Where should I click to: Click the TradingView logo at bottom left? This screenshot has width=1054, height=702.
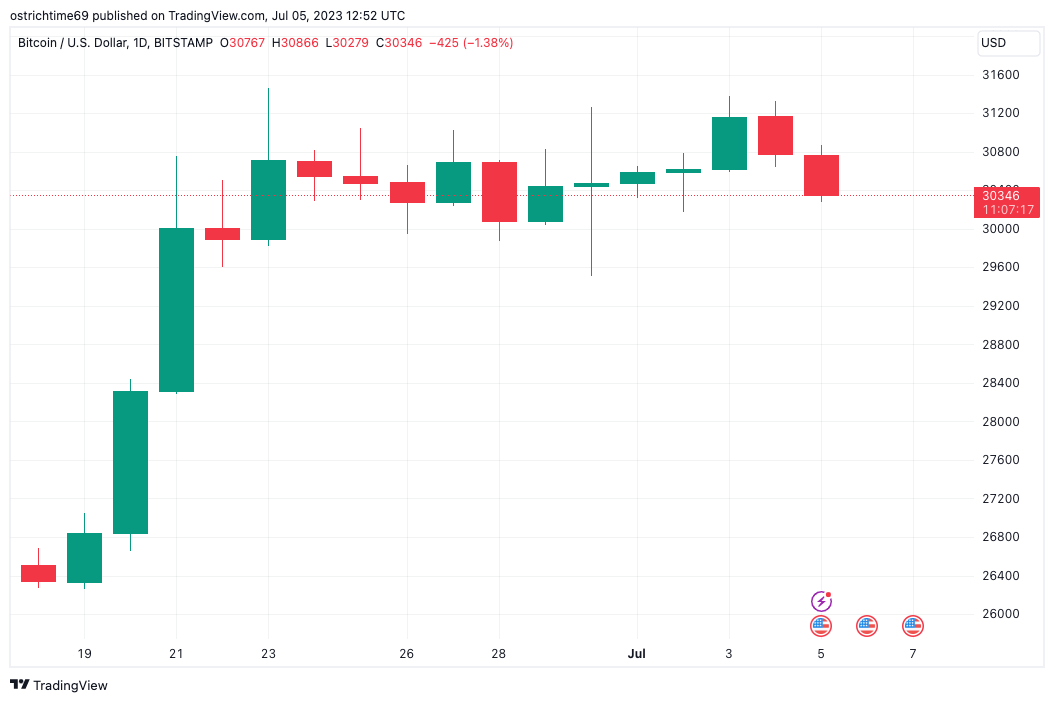59,685
